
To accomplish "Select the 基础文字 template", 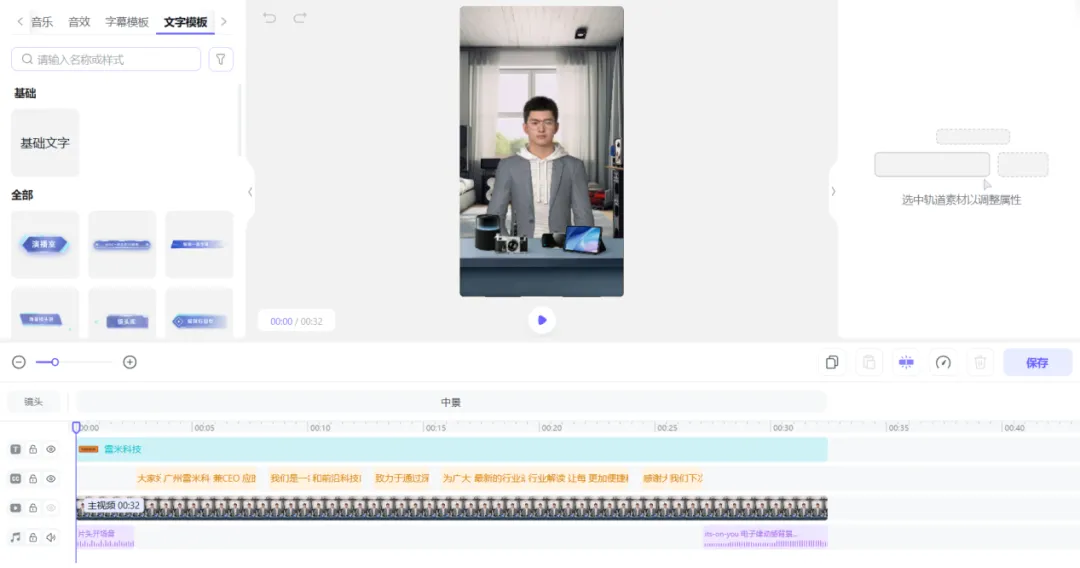I will click(x=45, y=143).
